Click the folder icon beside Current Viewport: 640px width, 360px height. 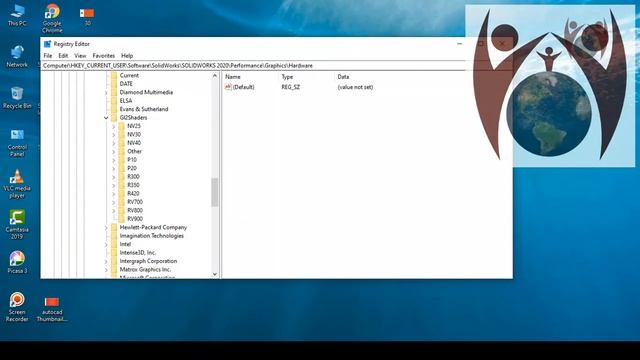pyautogui.click(x=114, y=76)
